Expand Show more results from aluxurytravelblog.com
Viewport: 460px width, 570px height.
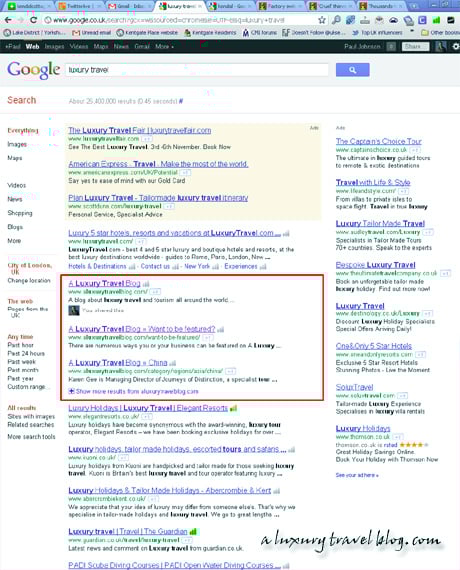[133, 392]
